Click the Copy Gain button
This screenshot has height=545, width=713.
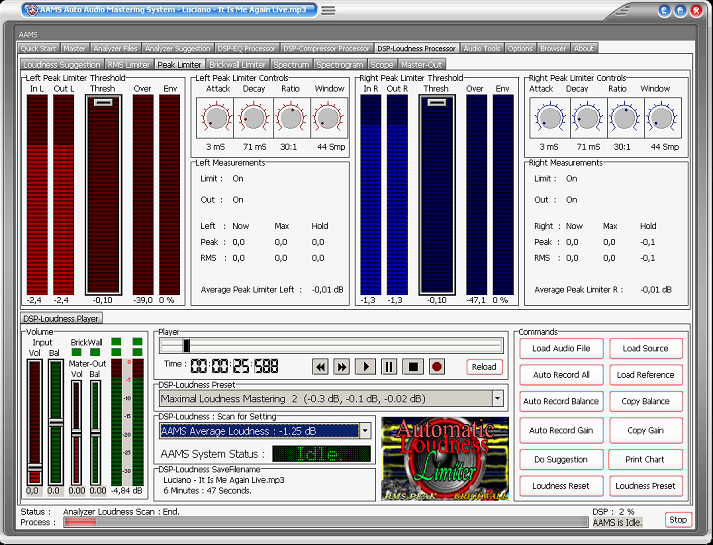[x=645, y=430]
